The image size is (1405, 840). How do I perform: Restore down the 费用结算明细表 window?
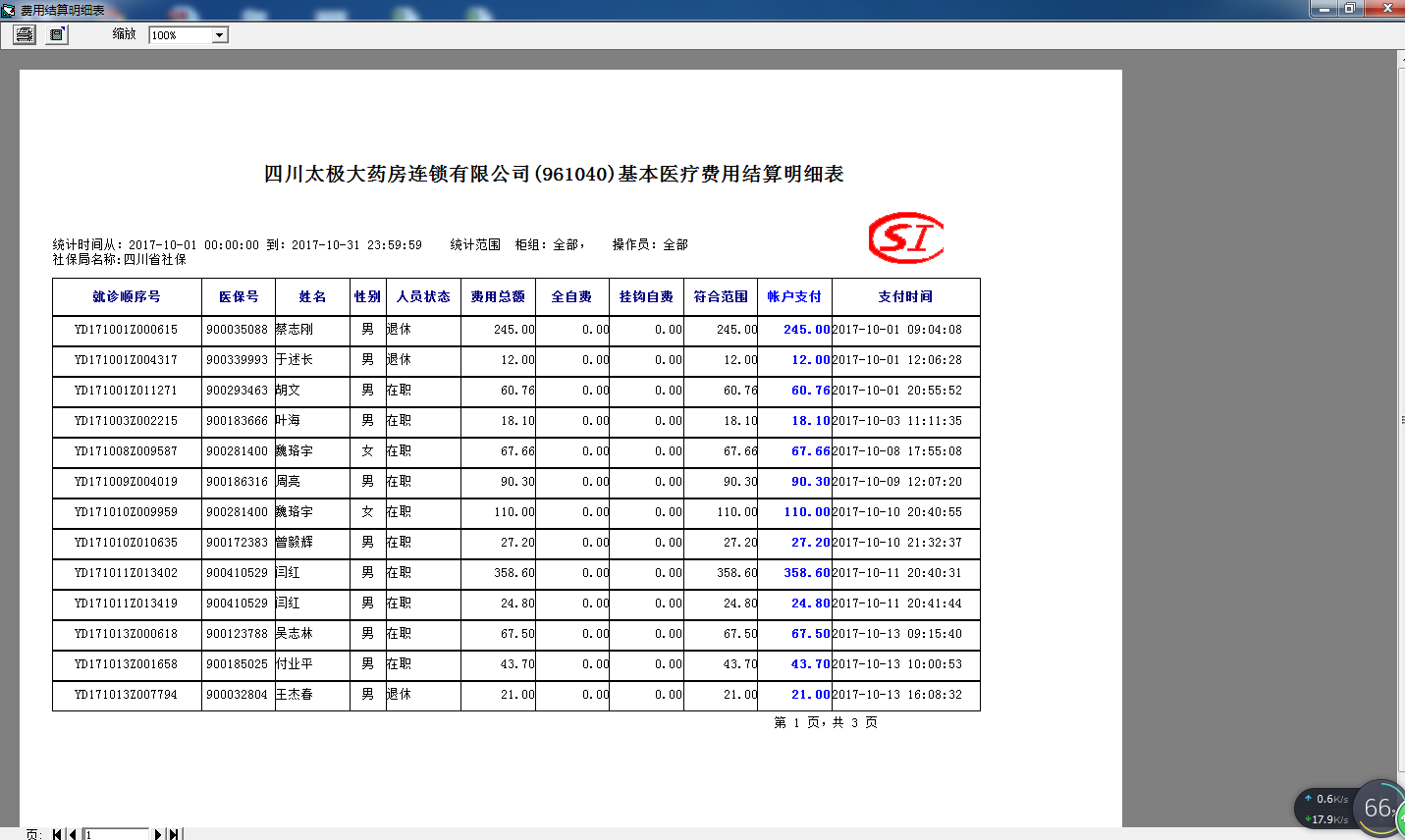coord(1350,9)
